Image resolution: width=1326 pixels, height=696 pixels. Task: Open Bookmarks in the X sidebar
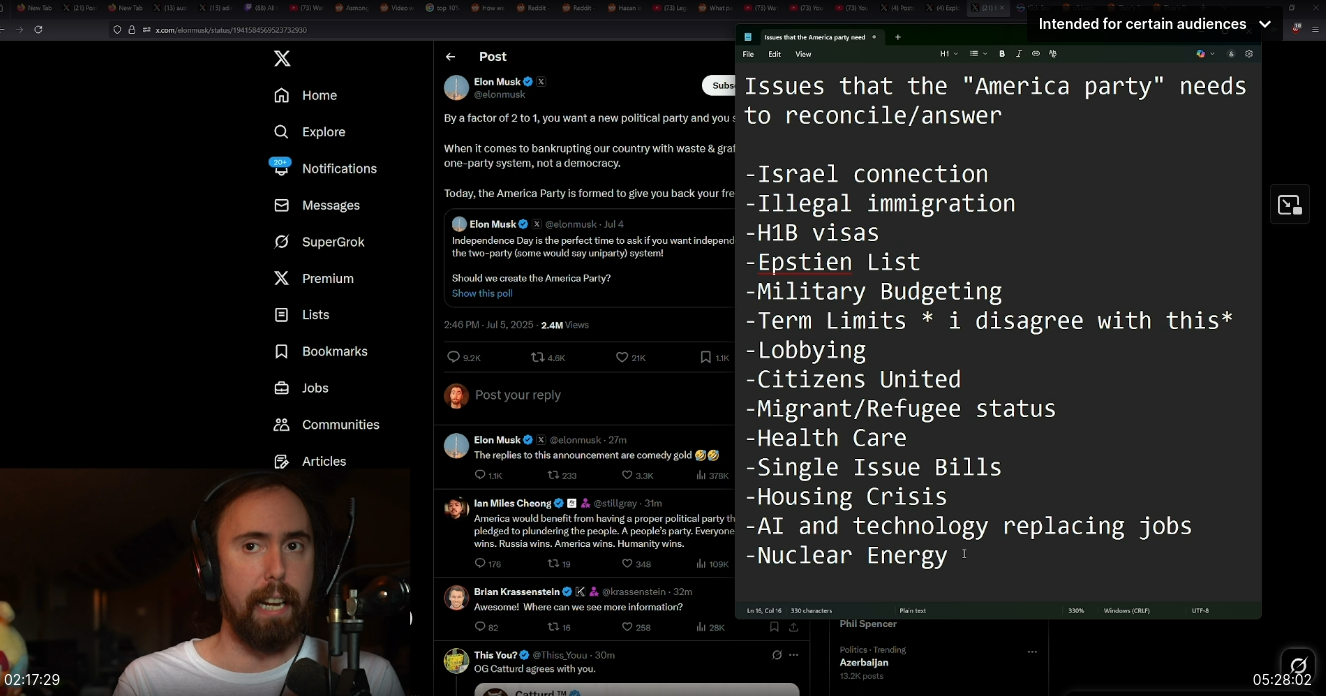[x=321, y=351]
